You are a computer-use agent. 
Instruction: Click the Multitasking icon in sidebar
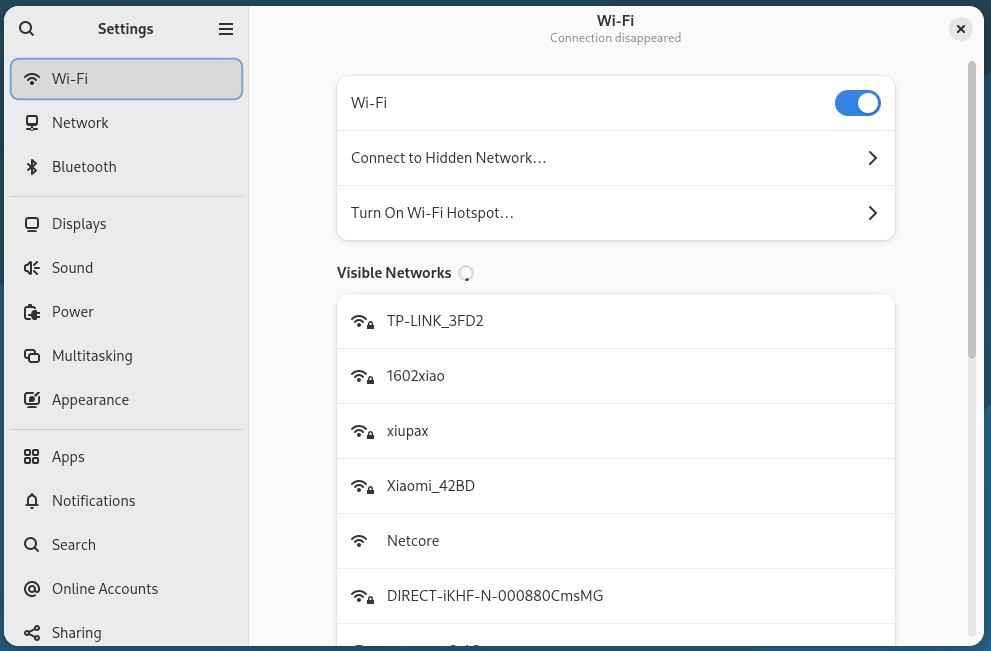(x=32, y=356)
